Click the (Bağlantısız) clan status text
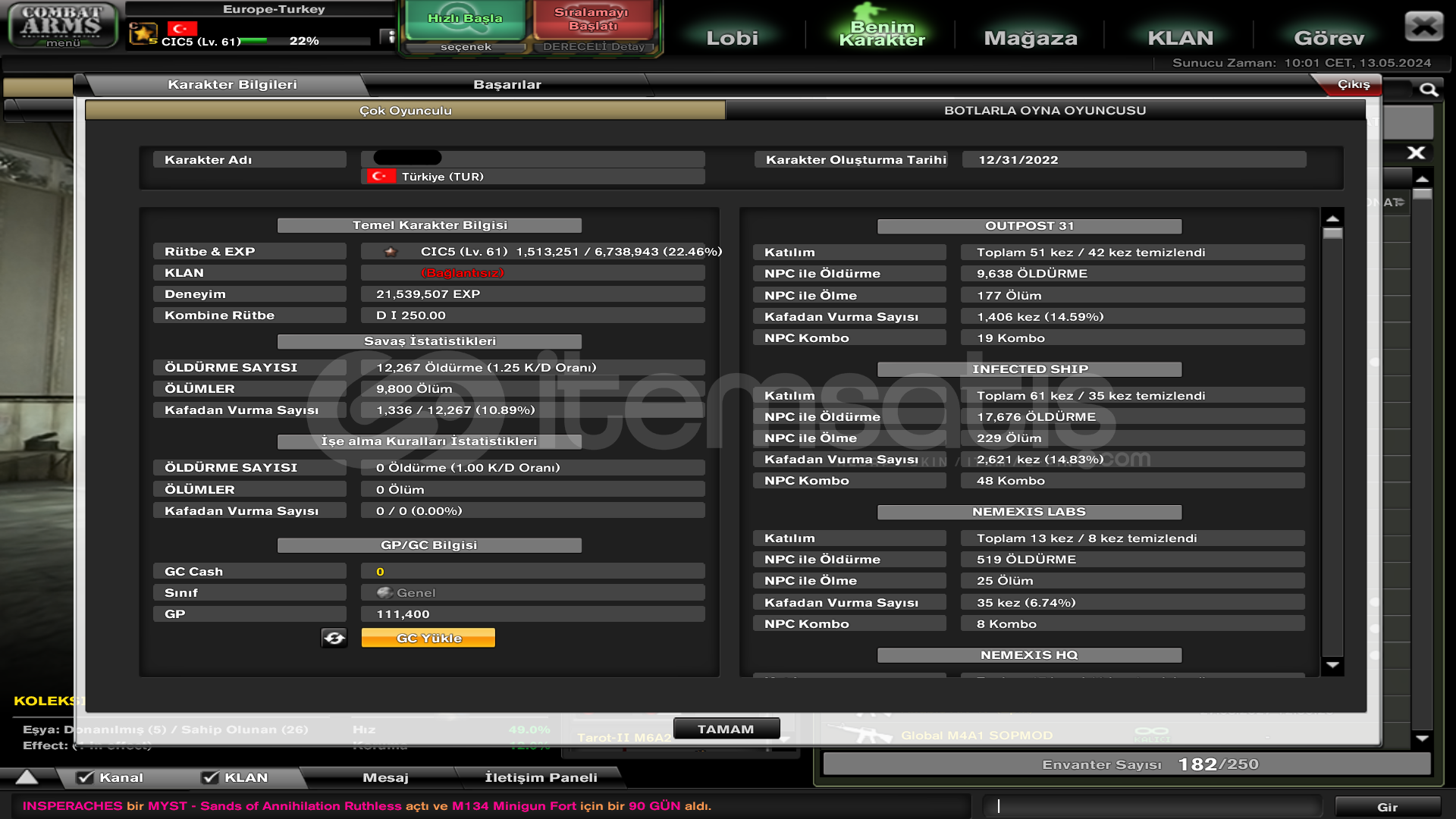1456x819 pixels. point(462,273)
